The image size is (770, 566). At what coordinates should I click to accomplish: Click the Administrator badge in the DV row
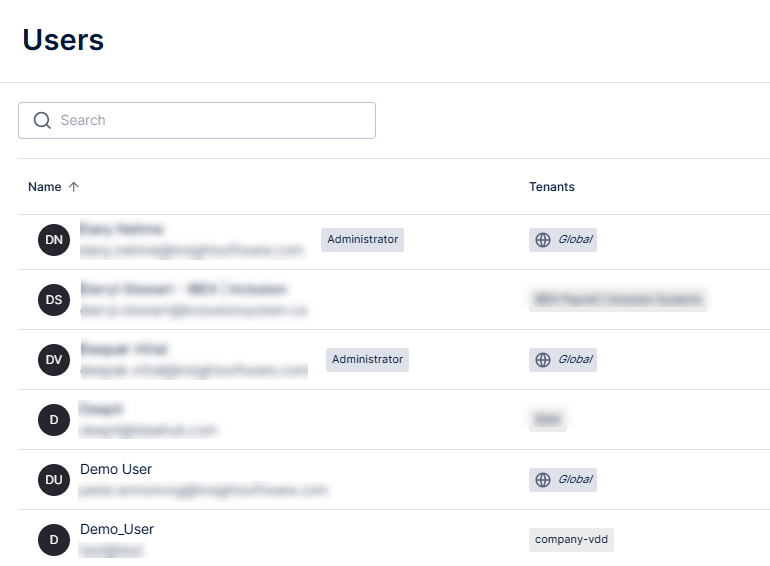[x=367, y=360]
